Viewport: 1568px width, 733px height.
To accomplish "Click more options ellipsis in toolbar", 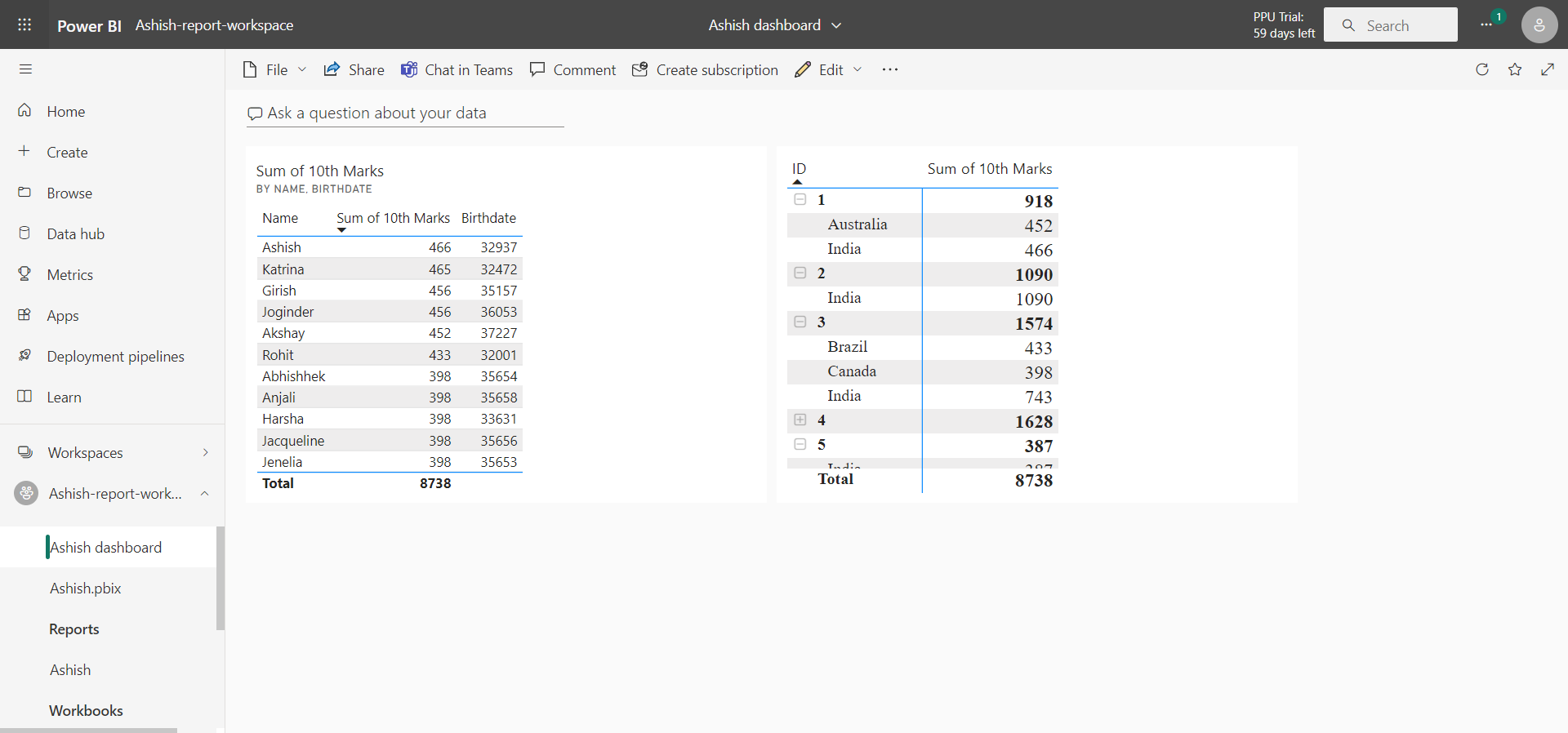I will [890, 70].
